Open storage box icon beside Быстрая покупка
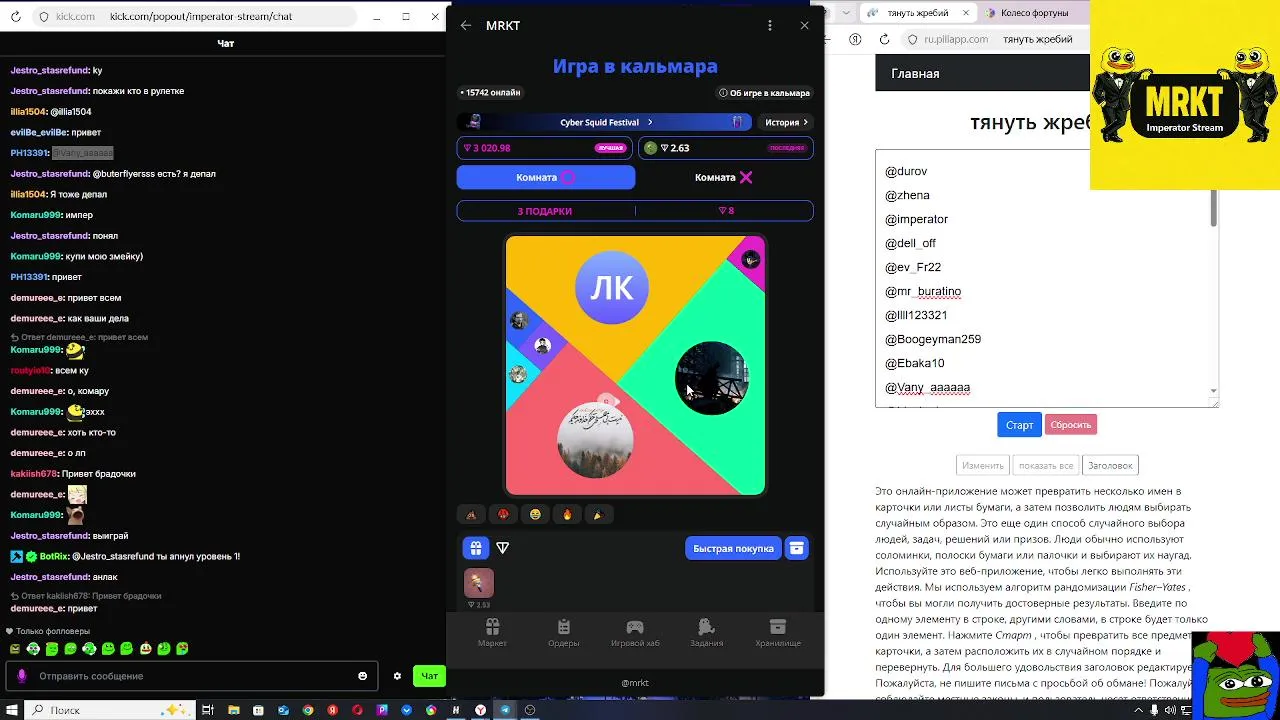The height and width of the screenshot is (720, 1280). (796, 548)
